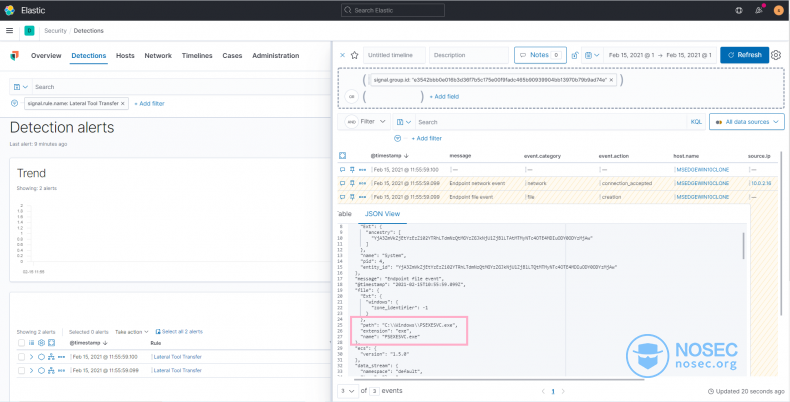Open more actions for Endpoint network event
Image resolution: width=790 pixels, height=402 pixels.
tap(362, 183)
